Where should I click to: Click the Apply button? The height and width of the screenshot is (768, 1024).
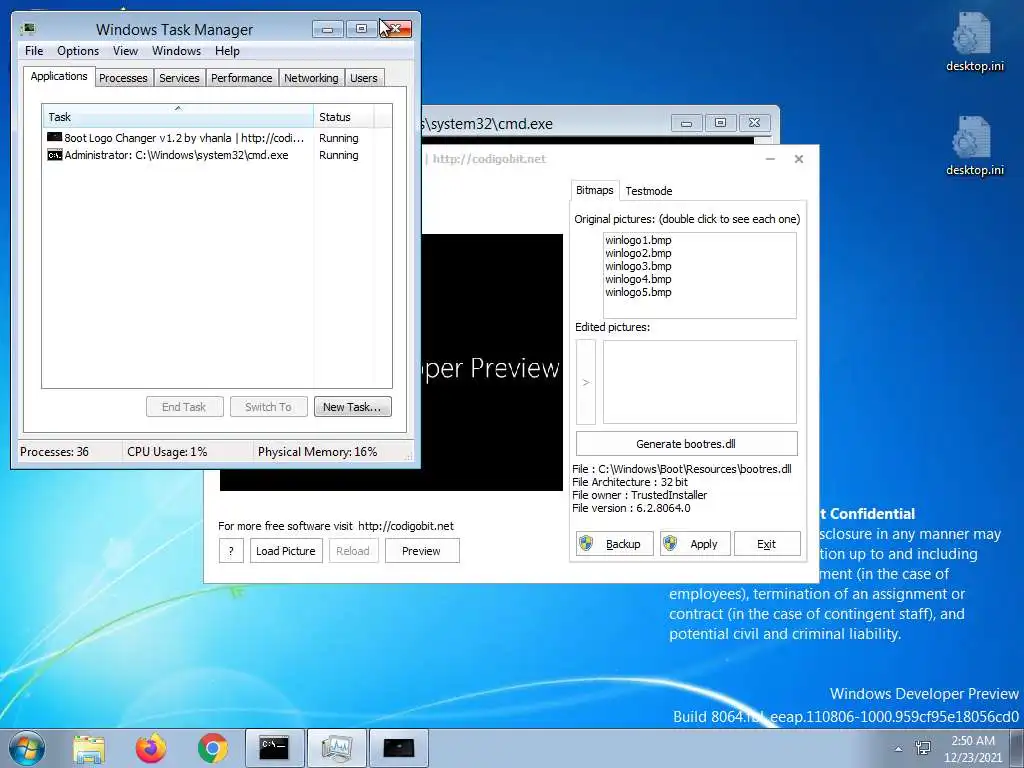click(x=694, y=543)
